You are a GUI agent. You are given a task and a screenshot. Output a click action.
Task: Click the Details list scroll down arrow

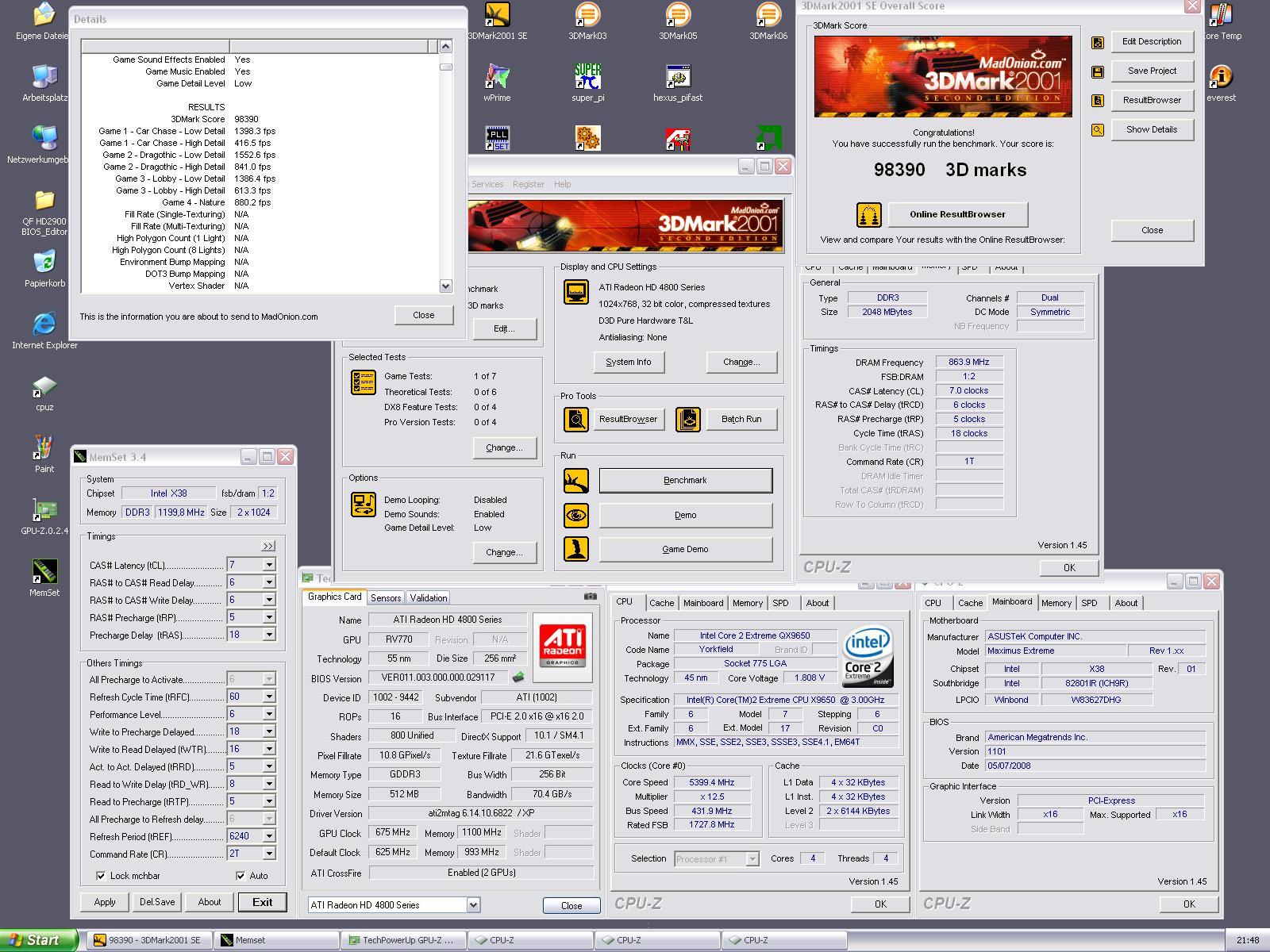pos(445,286)
